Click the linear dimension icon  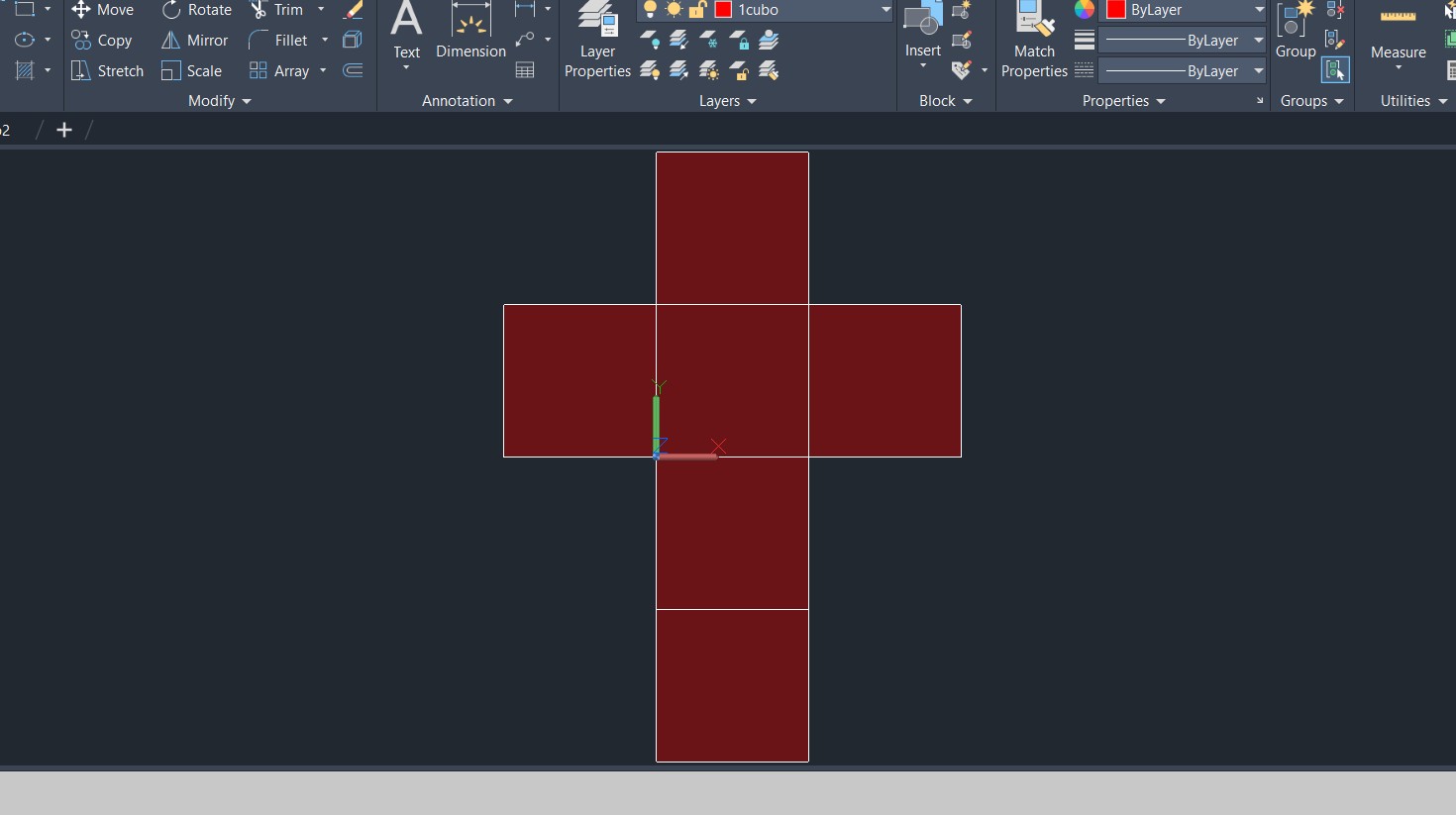pos(525,10)
